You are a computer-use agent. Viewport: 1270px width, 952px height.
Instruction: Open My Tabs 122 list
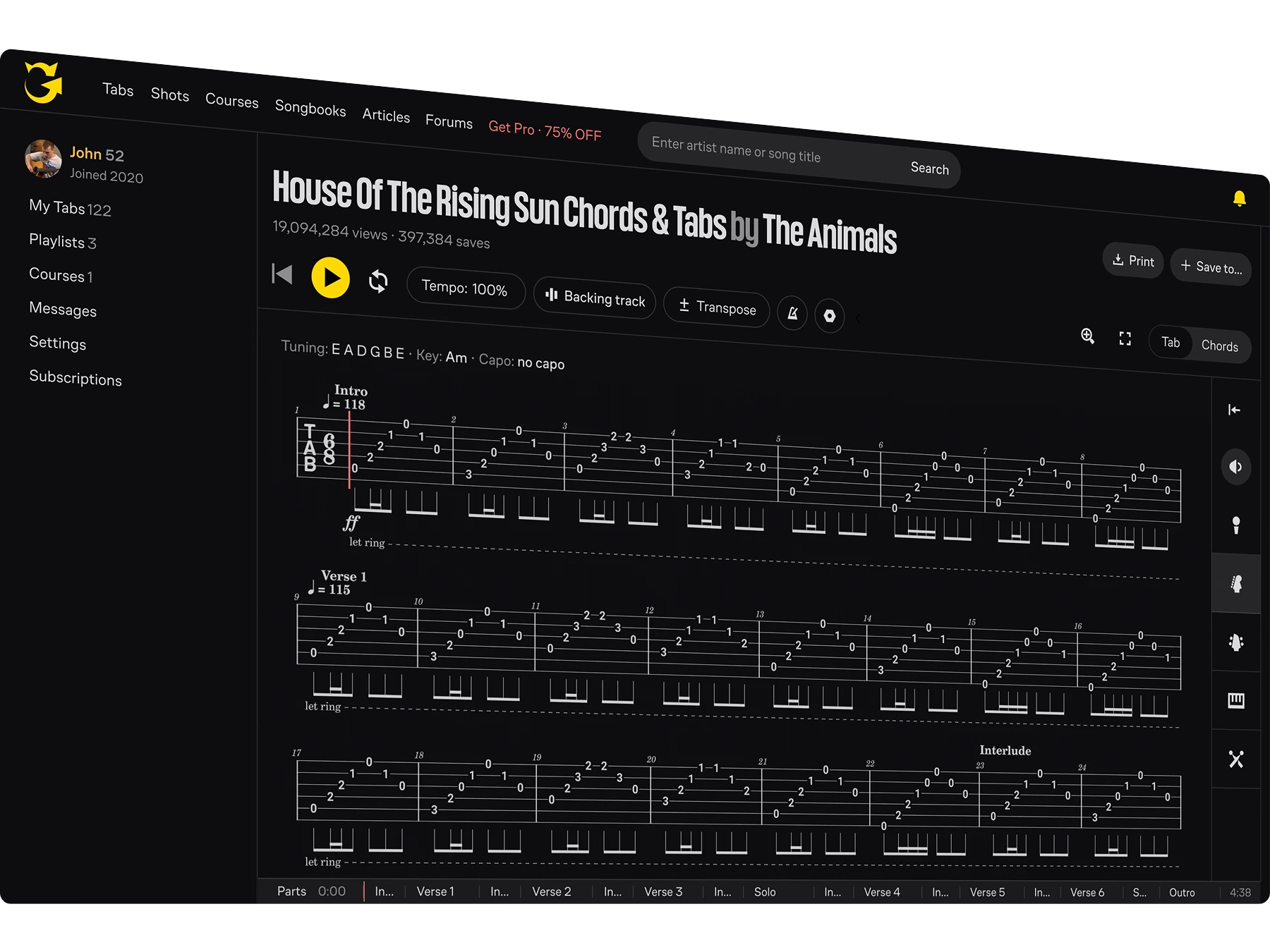coord(70,207)
